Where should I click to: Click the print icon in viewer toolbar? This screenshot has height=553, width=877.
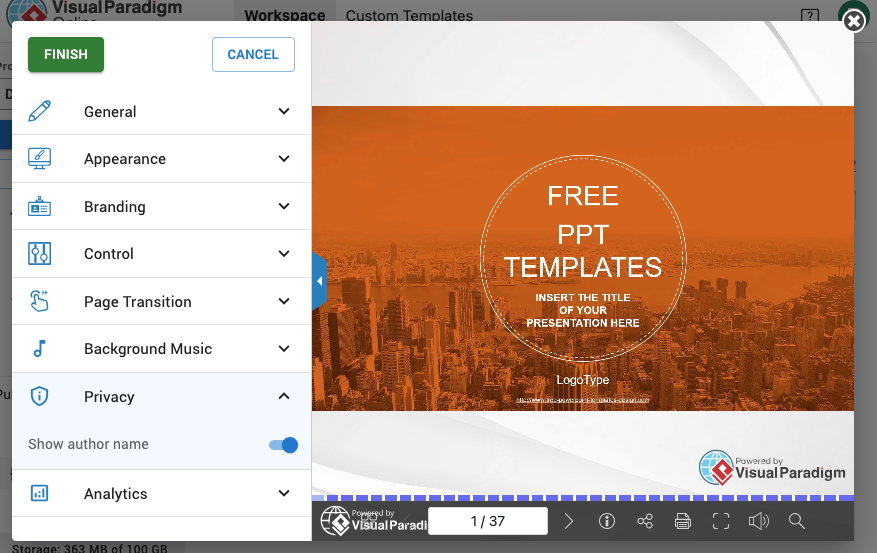683,521
